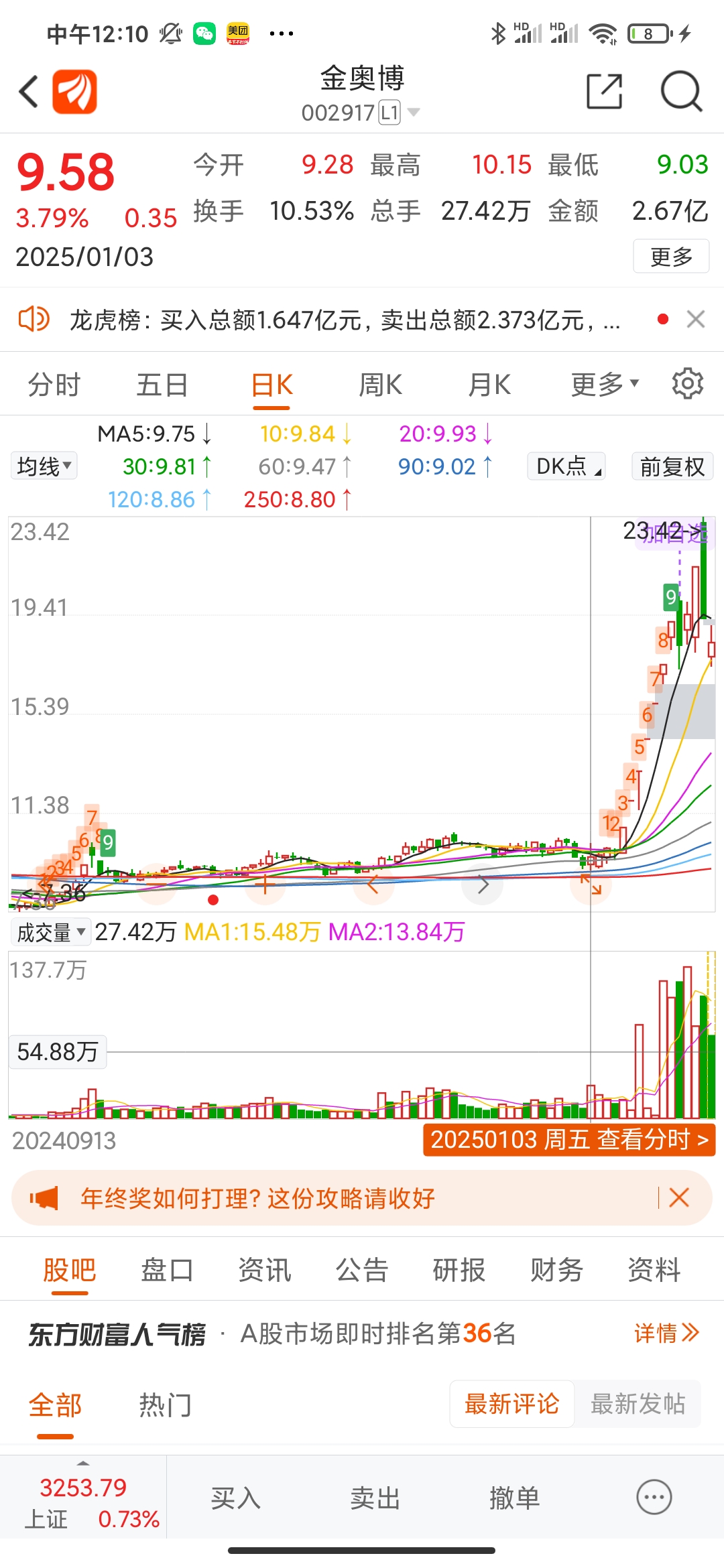Image resolution: width=724 pixels, height=1568 pixels.
Task: Tap the Bluetooth status icon
Action: (498, 34)
